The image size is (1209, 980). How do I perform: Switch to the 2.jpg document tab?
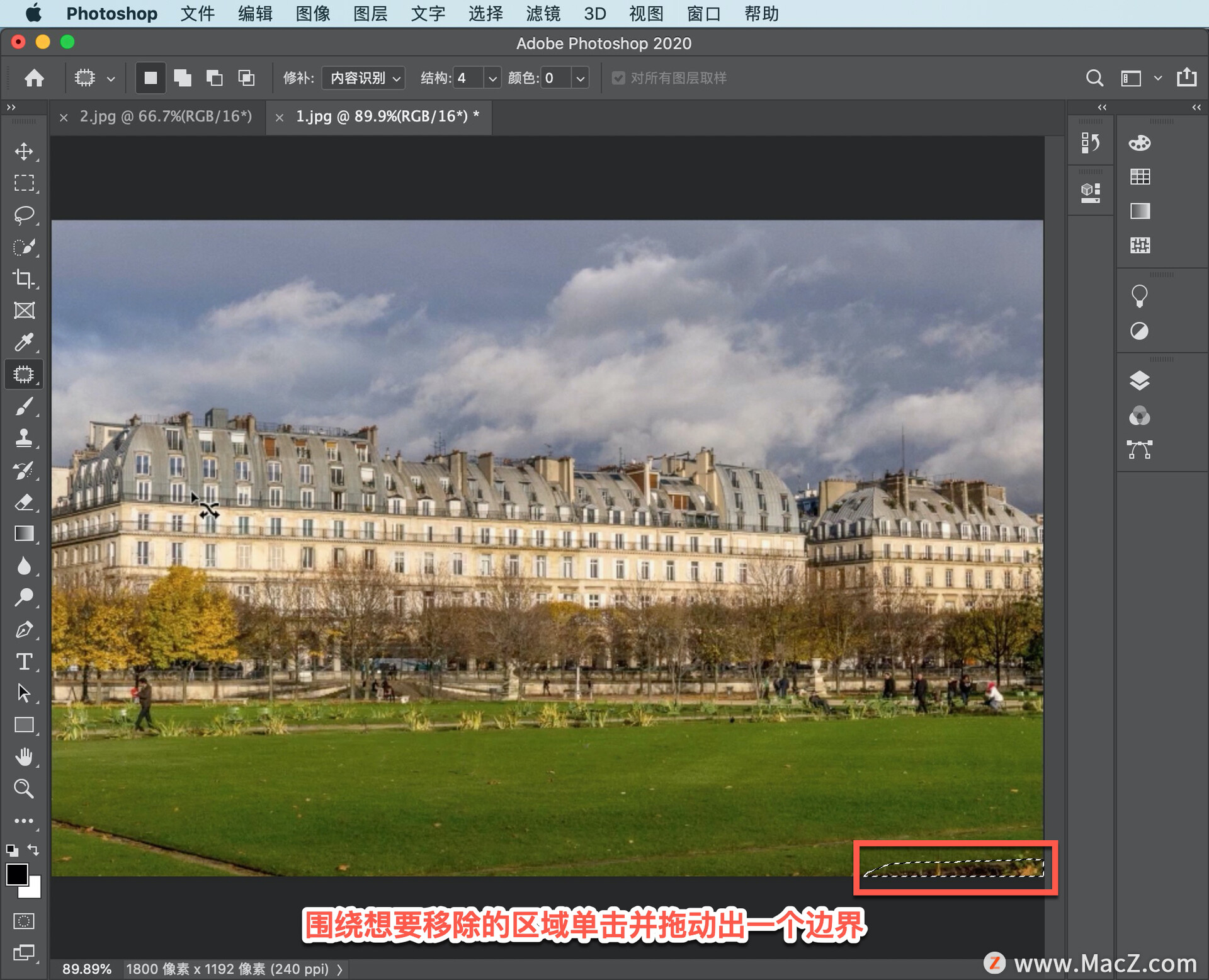pos(165,117)
